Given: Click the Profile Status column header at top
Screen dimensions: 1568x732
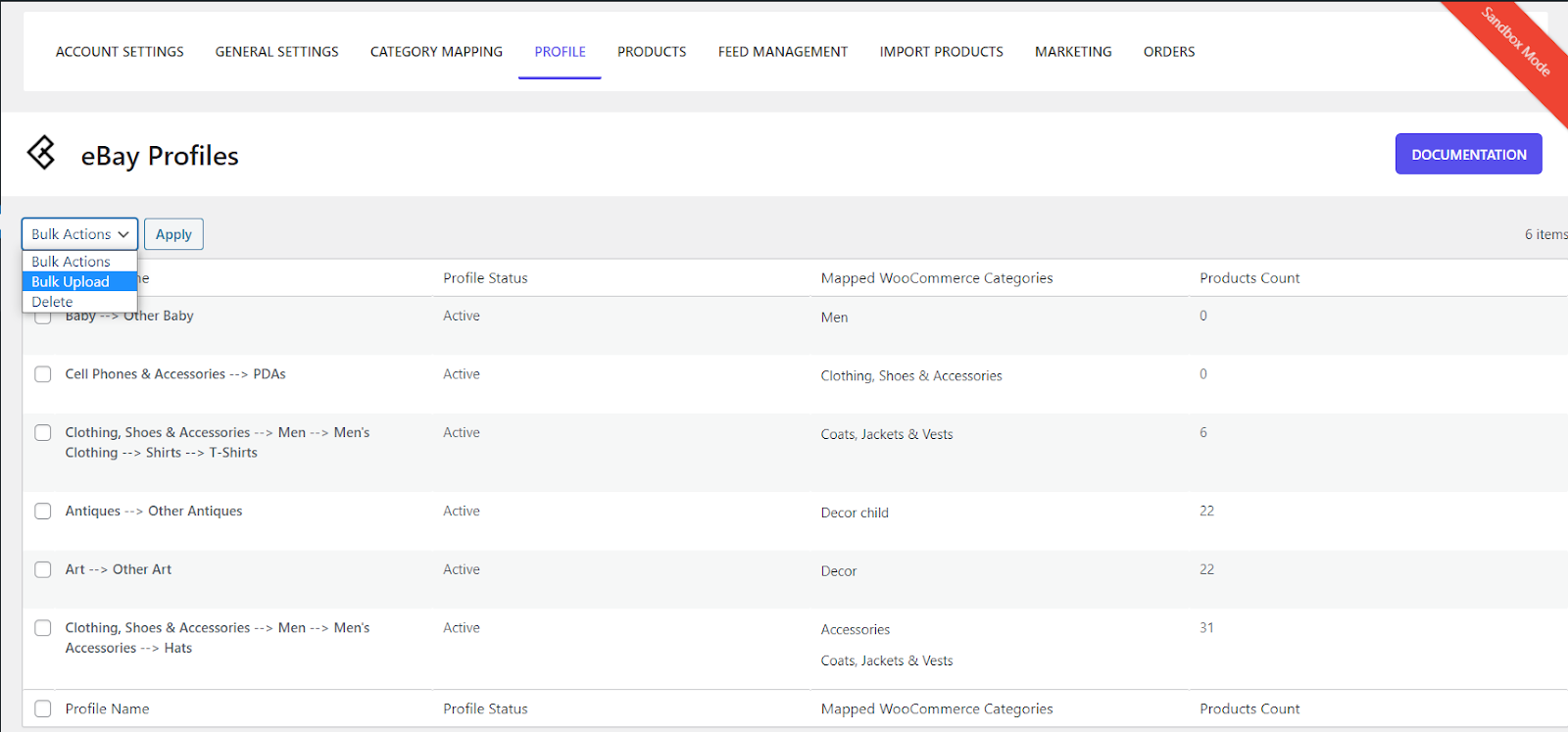Looking at the screenshot, I should pyautogui.click(x=485, y=278).
